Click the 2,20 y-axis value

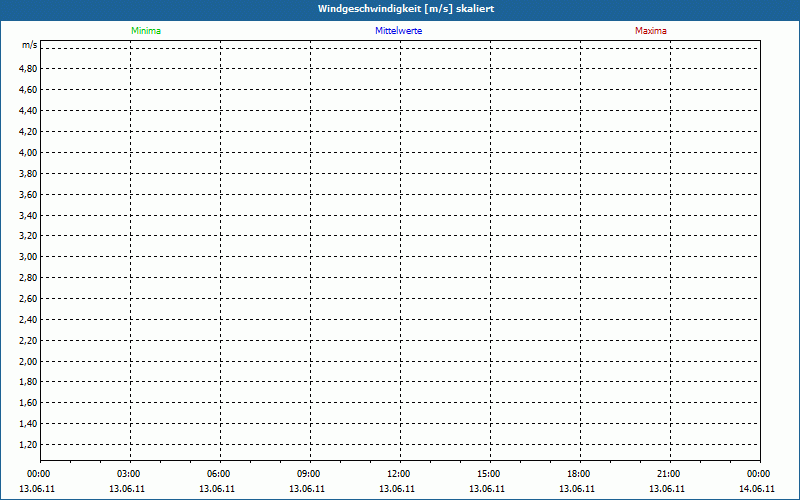pyautogui.click(x=28, y=340)
